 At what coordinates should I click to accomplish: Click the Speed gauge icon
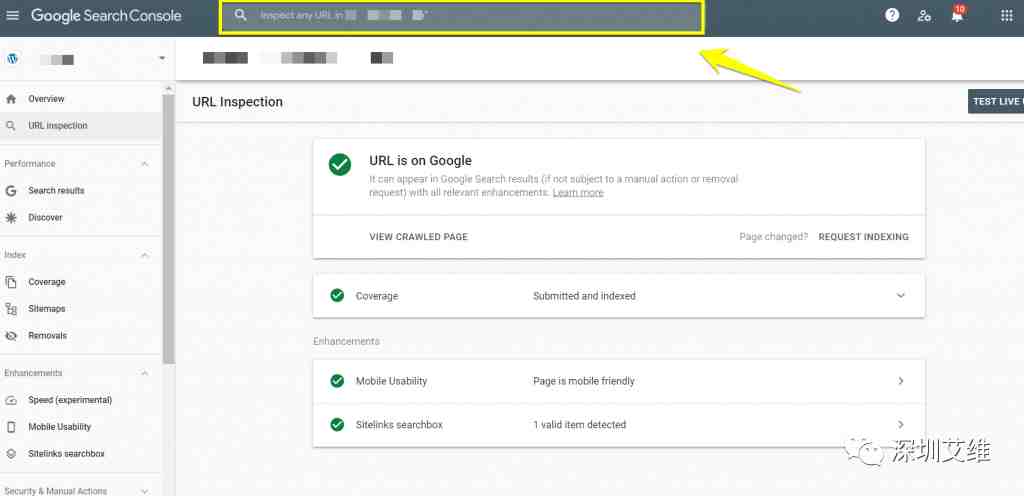pos(10,400)
